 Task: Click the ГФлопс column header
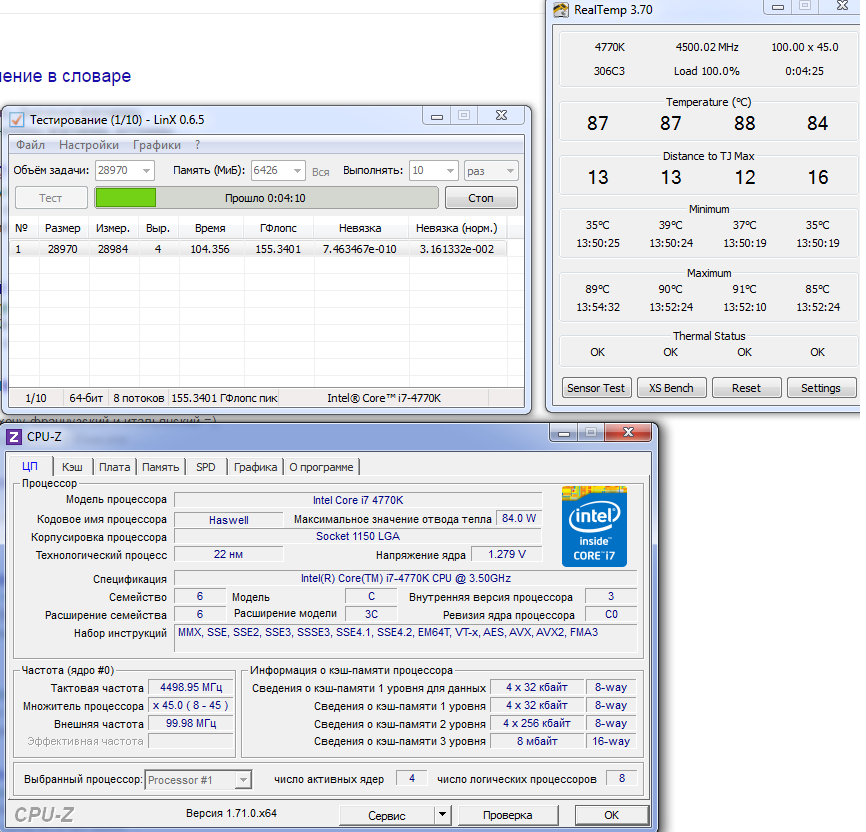pyautogui.click(x=278, y=228)
